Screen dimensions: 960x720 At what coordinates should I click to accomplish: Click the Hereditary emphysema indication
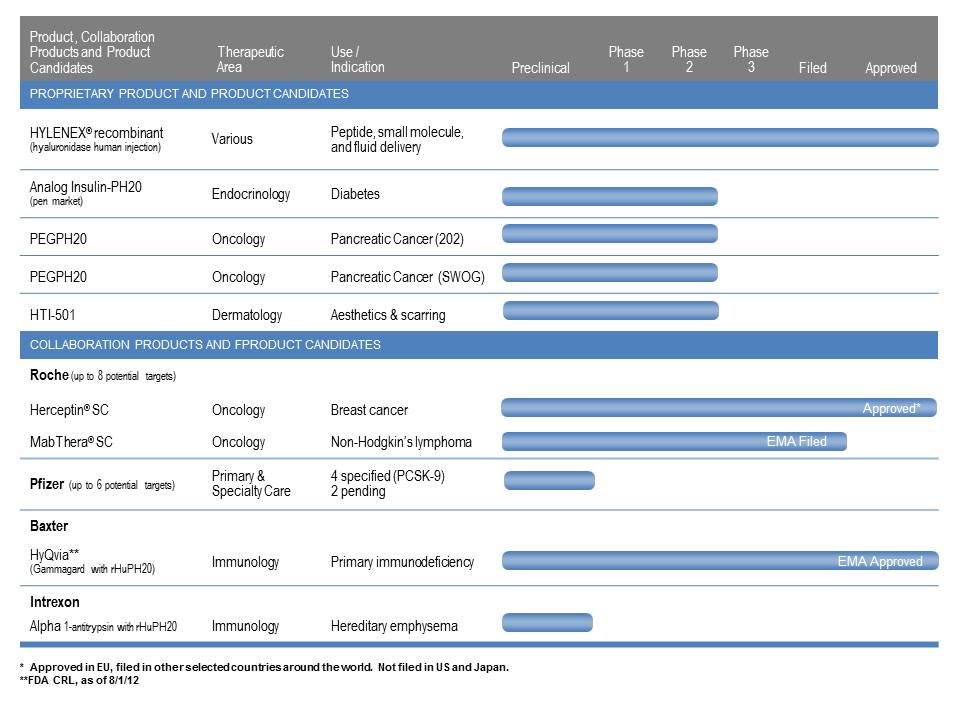[394, 626]
